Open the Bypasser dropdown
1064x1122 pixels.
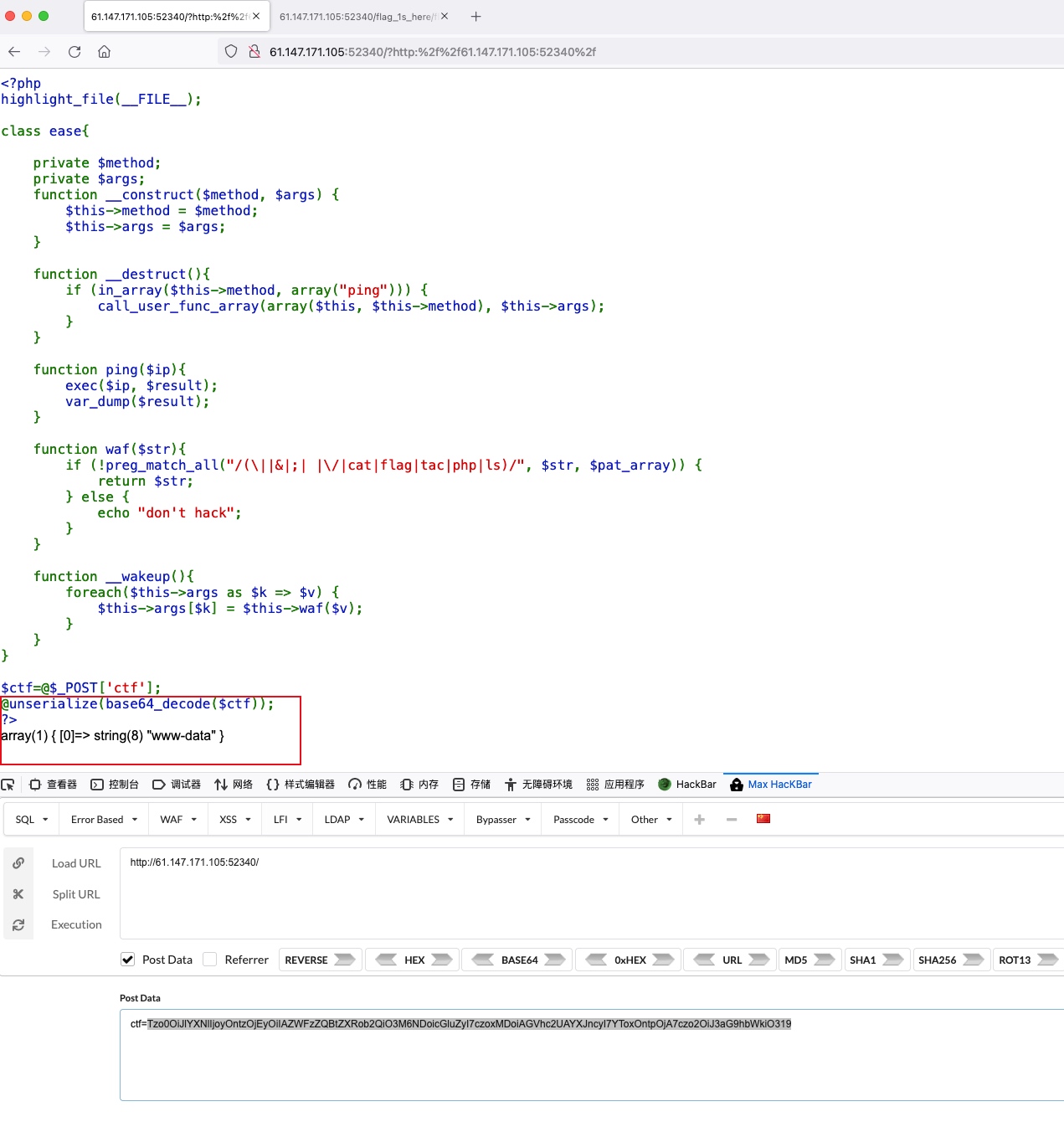pos(503,819)
